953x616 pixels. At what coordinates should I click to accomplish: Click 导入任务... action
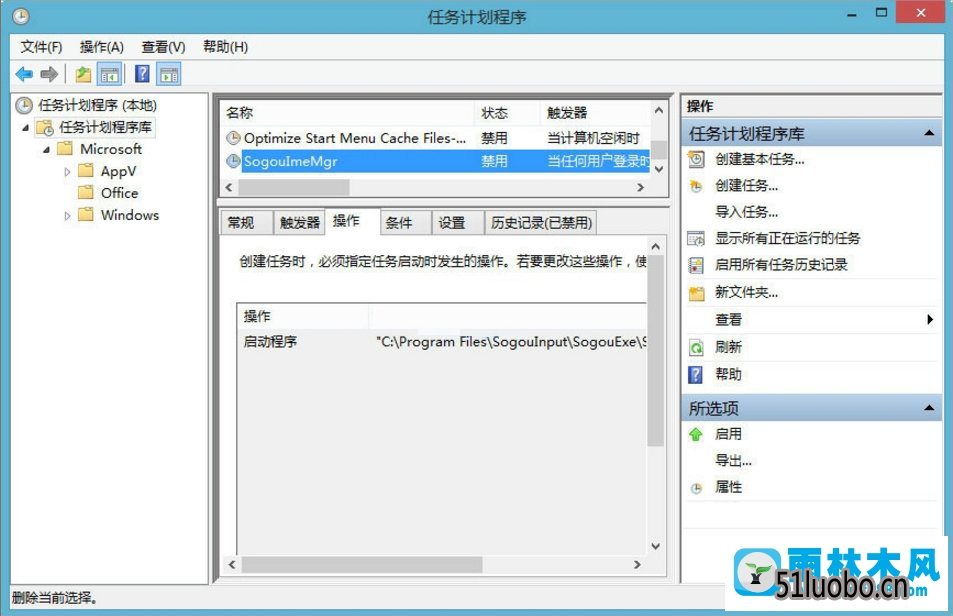[x=746, y=212]
